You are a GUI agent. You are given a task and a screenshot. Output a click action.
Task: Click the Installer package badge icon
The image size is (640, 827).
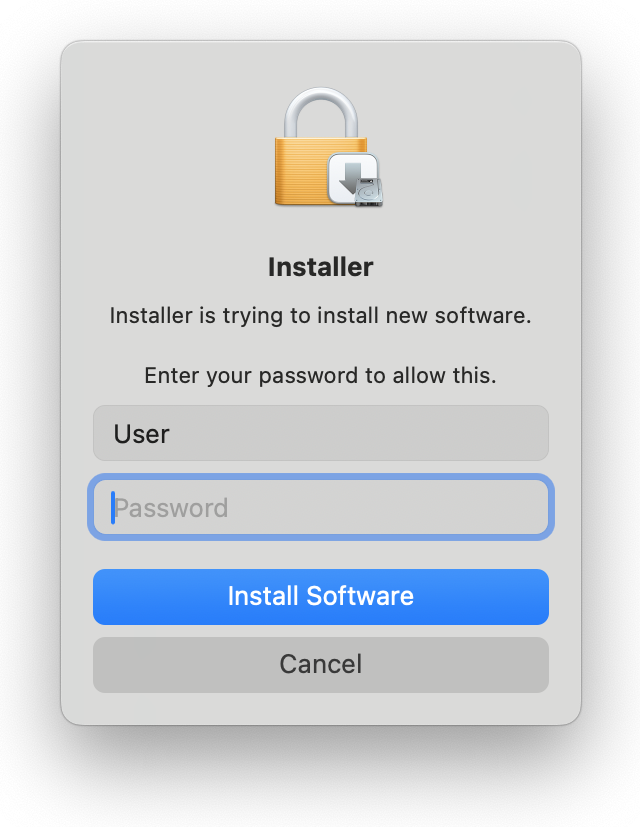(354, 179)
